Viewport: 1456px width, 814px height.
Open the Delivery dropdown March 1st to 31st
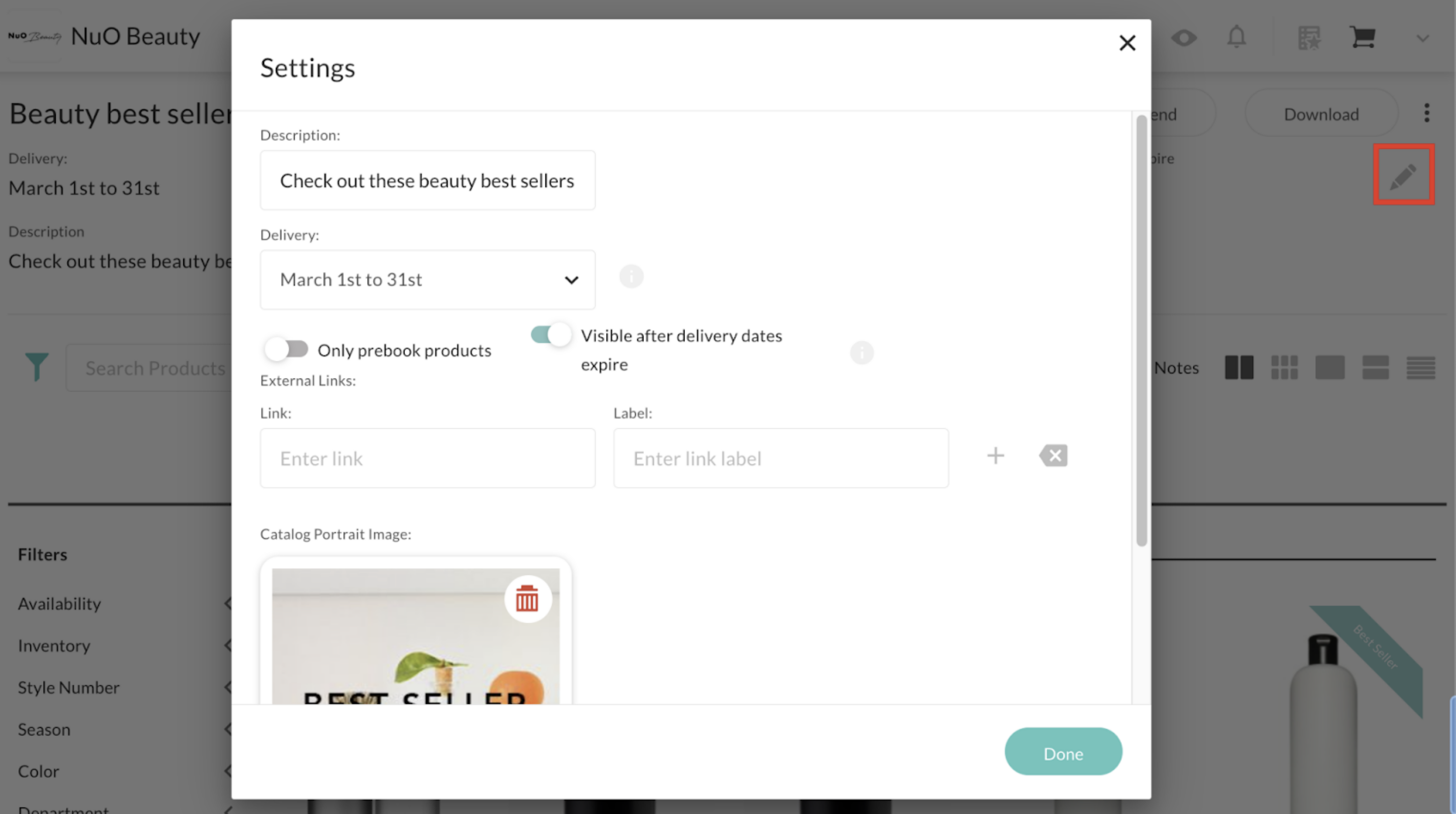427,280
